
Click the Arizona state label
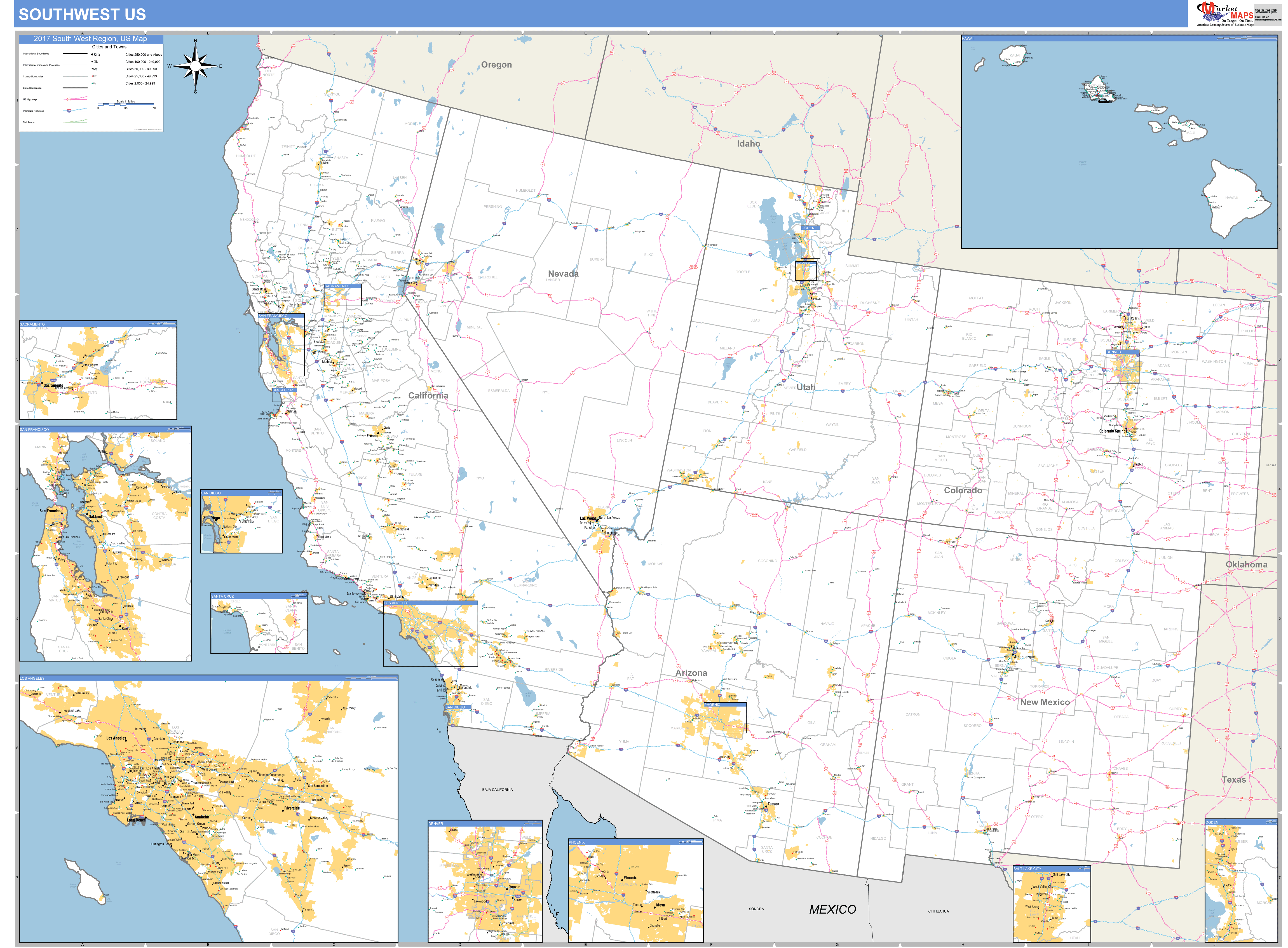tap(691, 673)
